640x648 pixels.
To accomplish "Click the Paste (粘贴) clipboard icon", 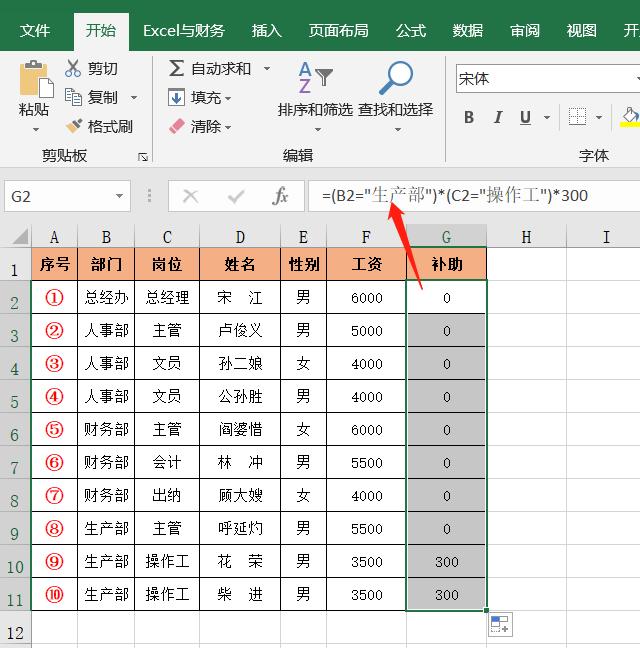I will pos(34,80).
